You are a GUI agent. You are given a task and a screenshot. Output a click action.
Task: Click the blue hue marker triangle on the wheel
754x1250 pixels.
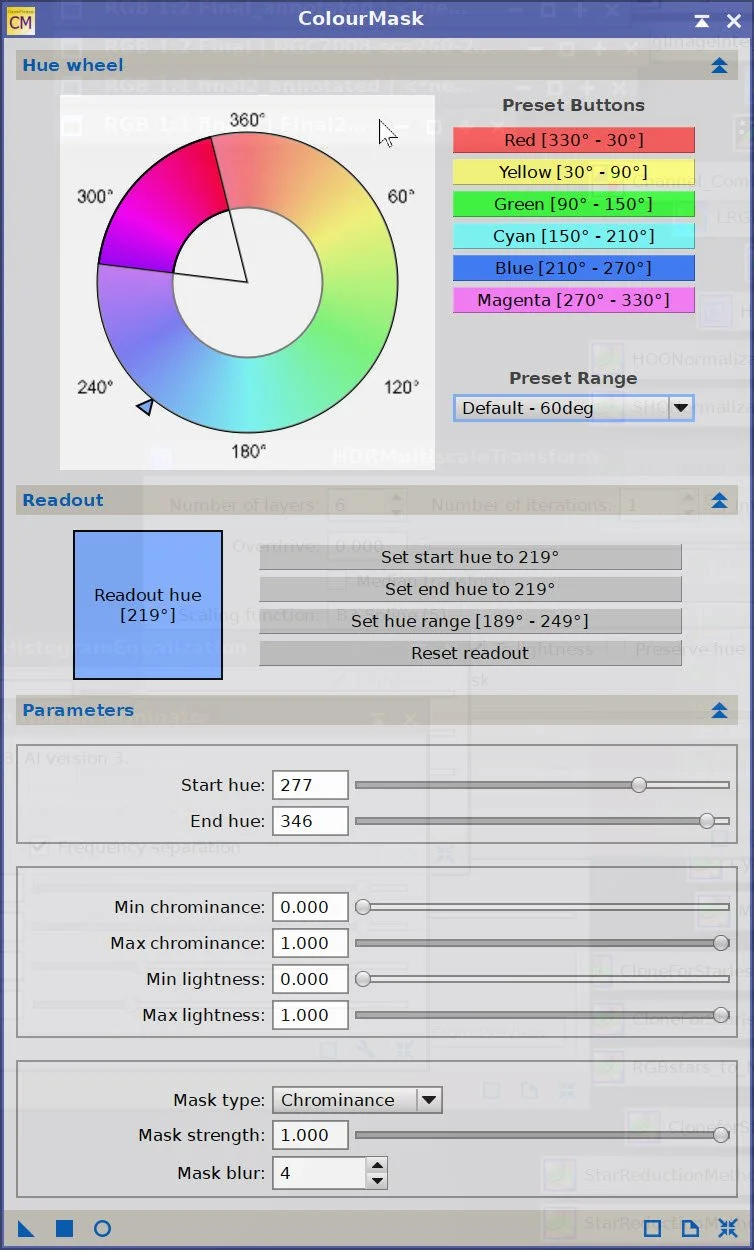pos(145,406)
